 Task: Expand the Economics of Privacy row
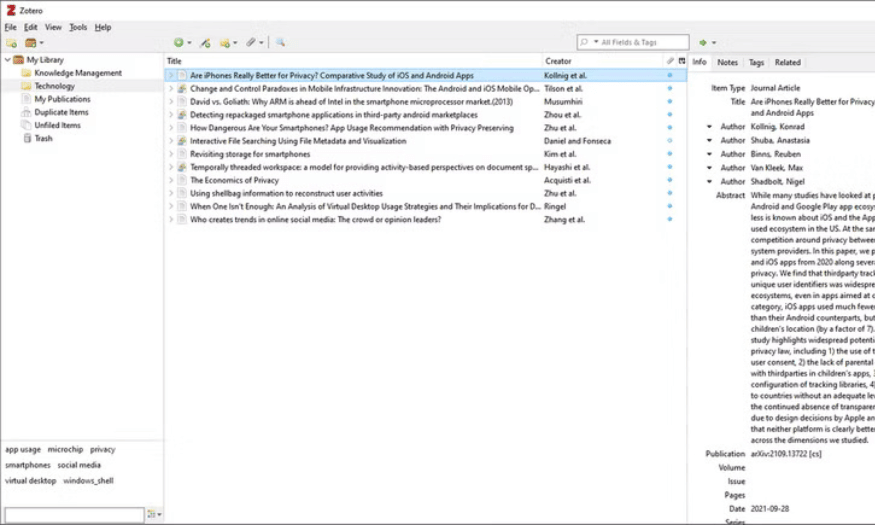[x=171, y=180]
